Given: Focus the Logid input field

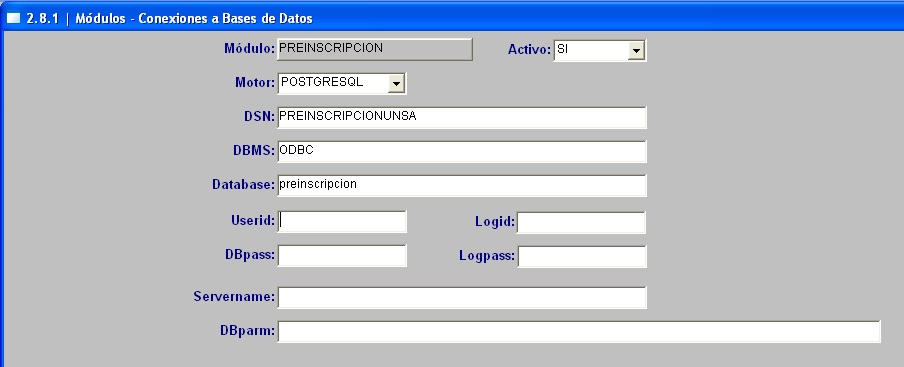Looking at the screenshot, I should pos(581,222).
